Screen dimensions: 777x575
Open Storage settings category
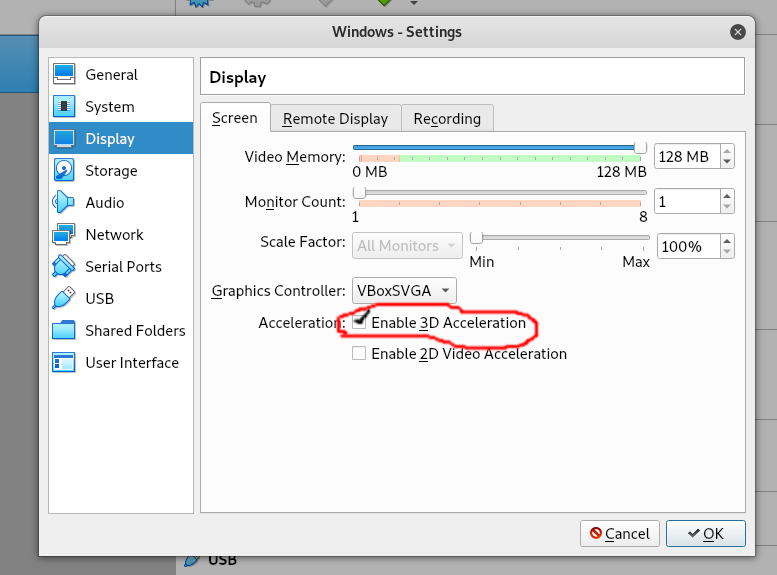pyautogui.click(x=121, y=171)
